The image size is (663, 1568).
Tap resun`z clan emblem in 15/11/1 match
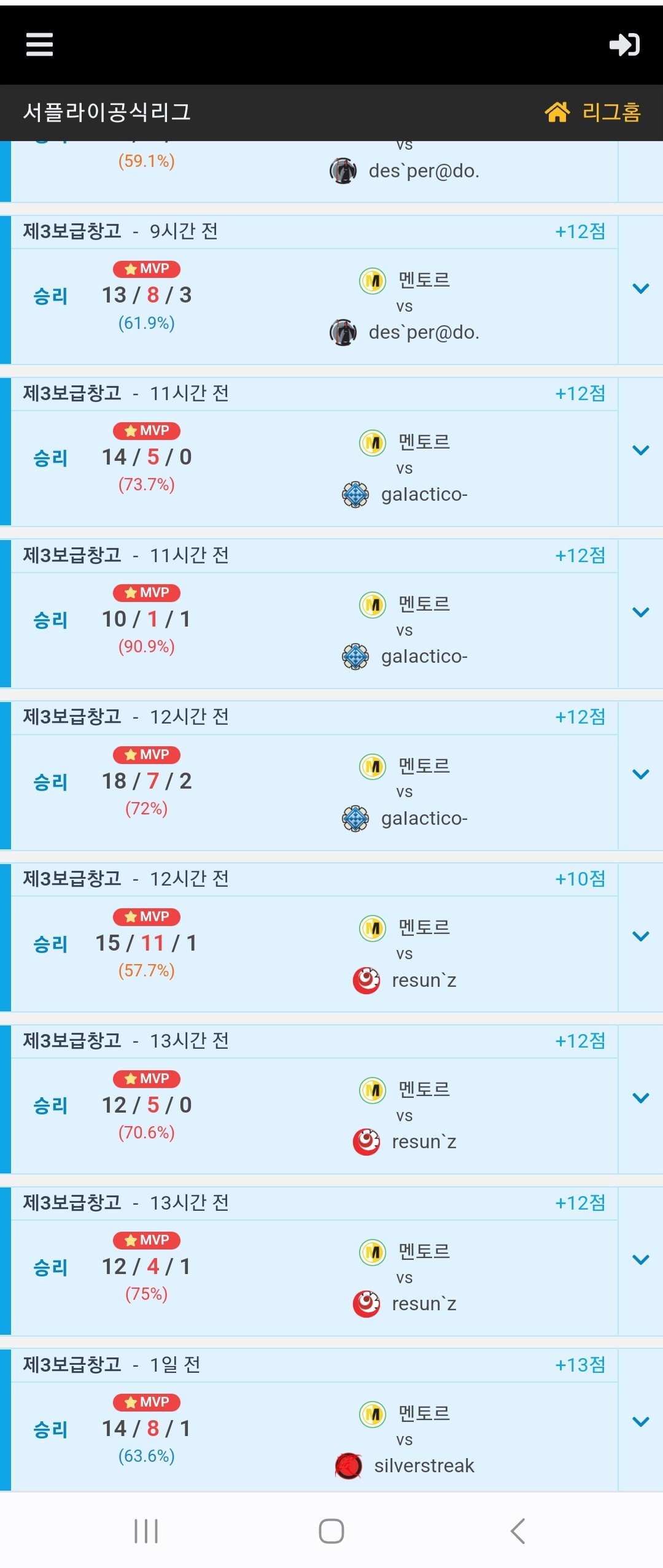[x=366, y=980]
